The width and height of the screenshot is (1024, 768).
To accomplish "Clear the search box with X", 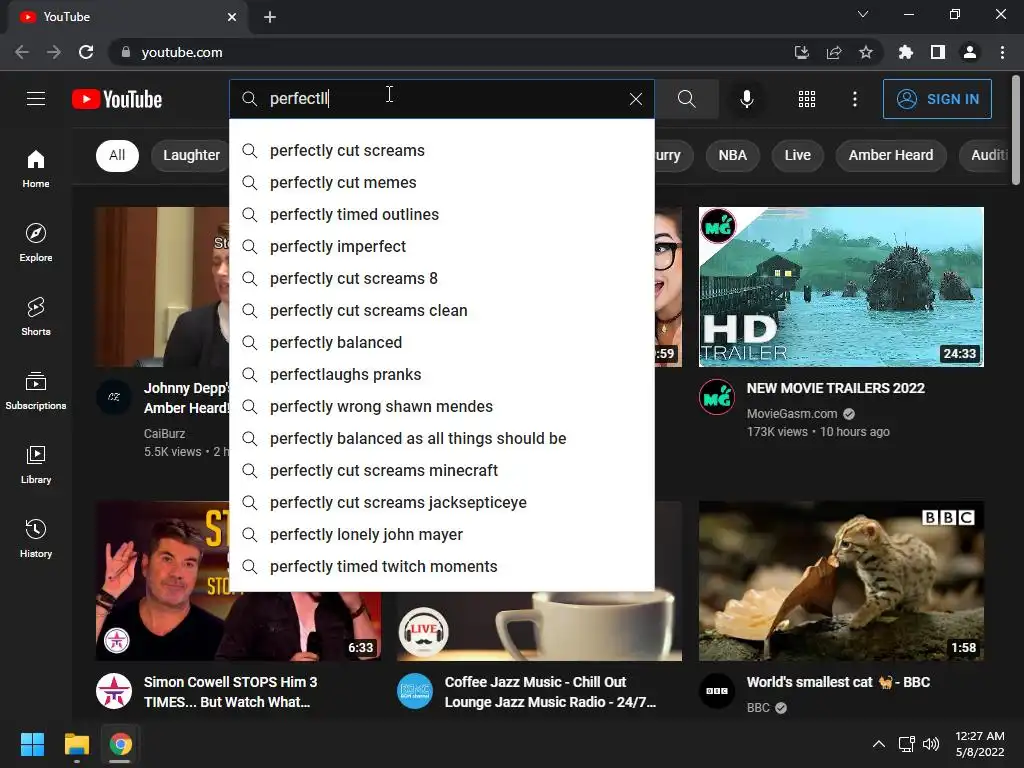I will coord(635,99).
